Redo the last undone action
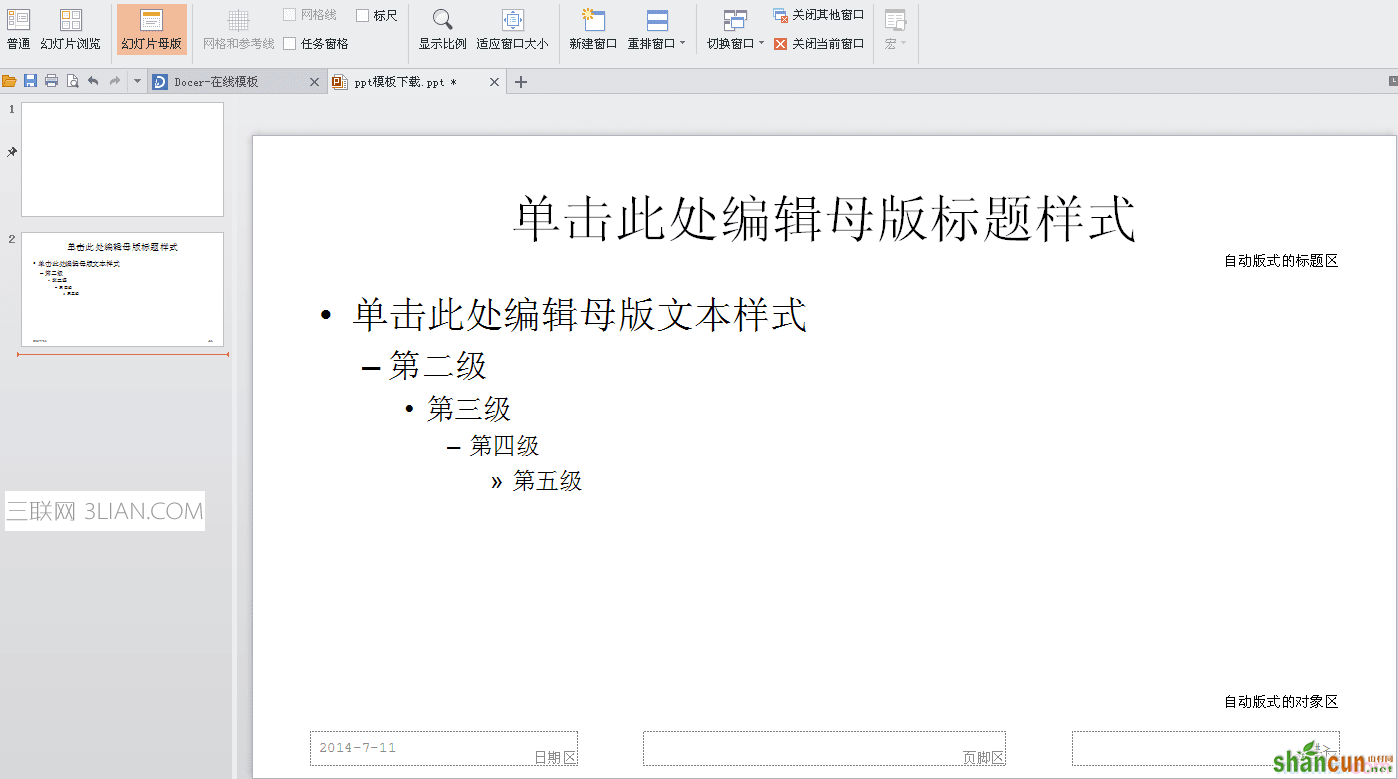 click(x=115, y=81)
